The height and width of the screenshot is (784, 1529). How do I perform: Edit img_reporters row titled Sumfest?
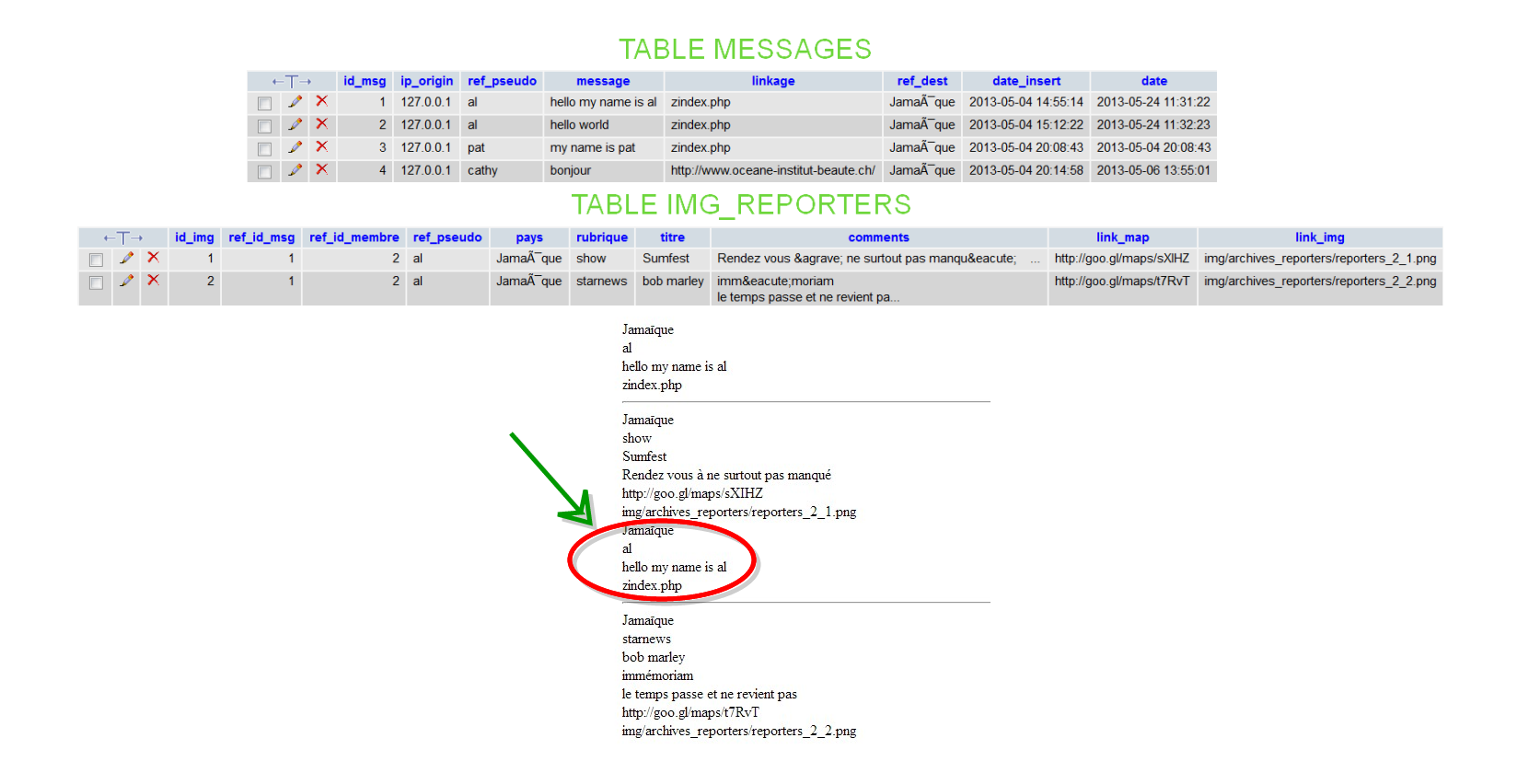(x=126, y=259)
